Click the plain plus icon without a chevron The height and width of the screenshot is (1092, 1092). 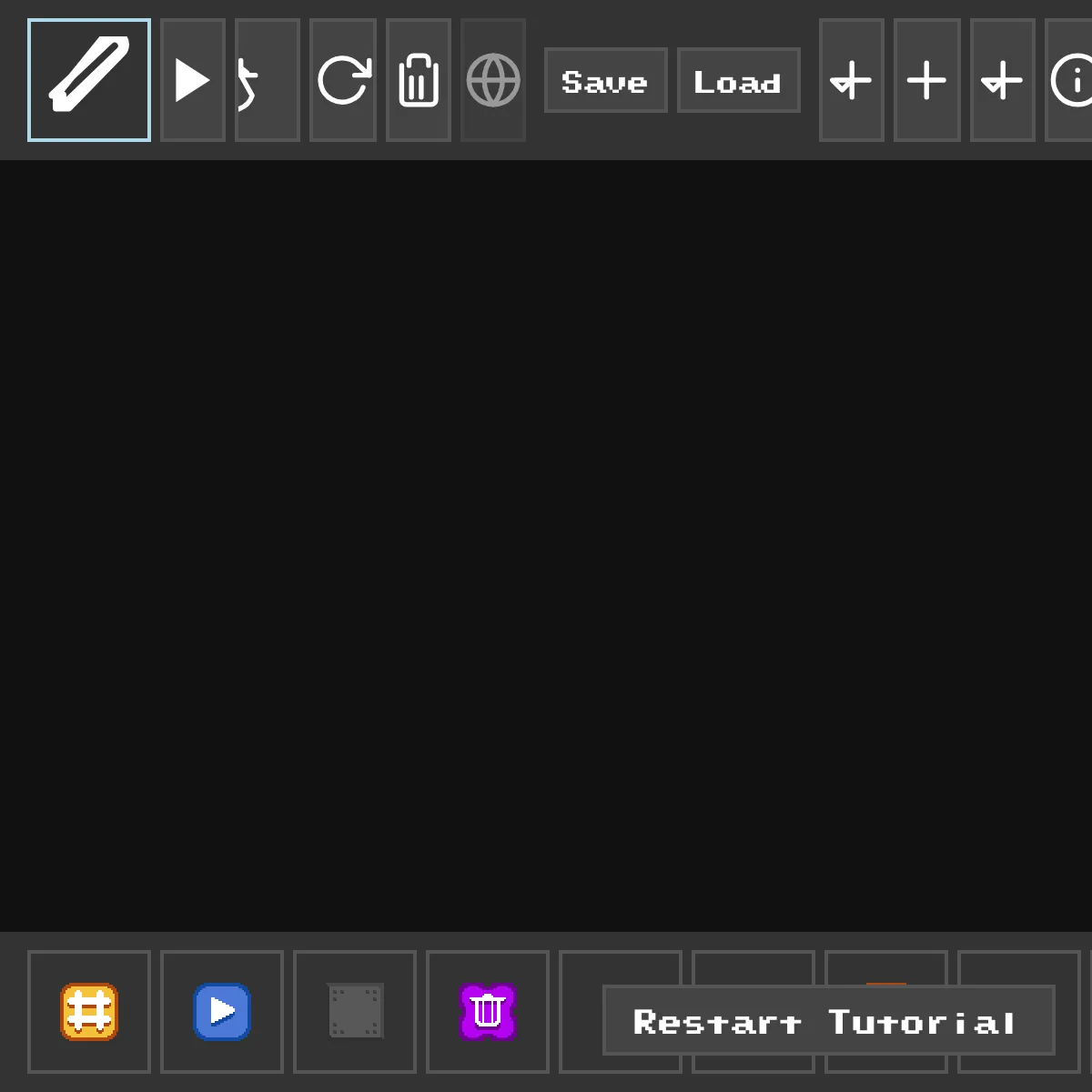(x=927, y=80)
